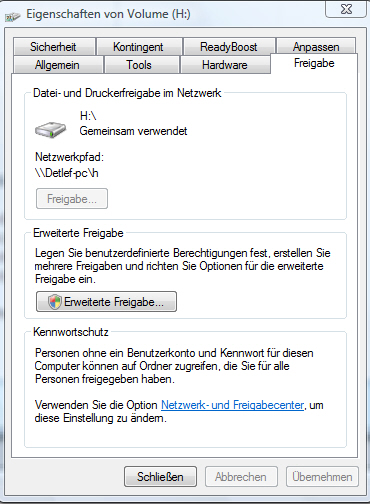Go to the Anpassen tab
370x504 pixels.
pos(316,46)
